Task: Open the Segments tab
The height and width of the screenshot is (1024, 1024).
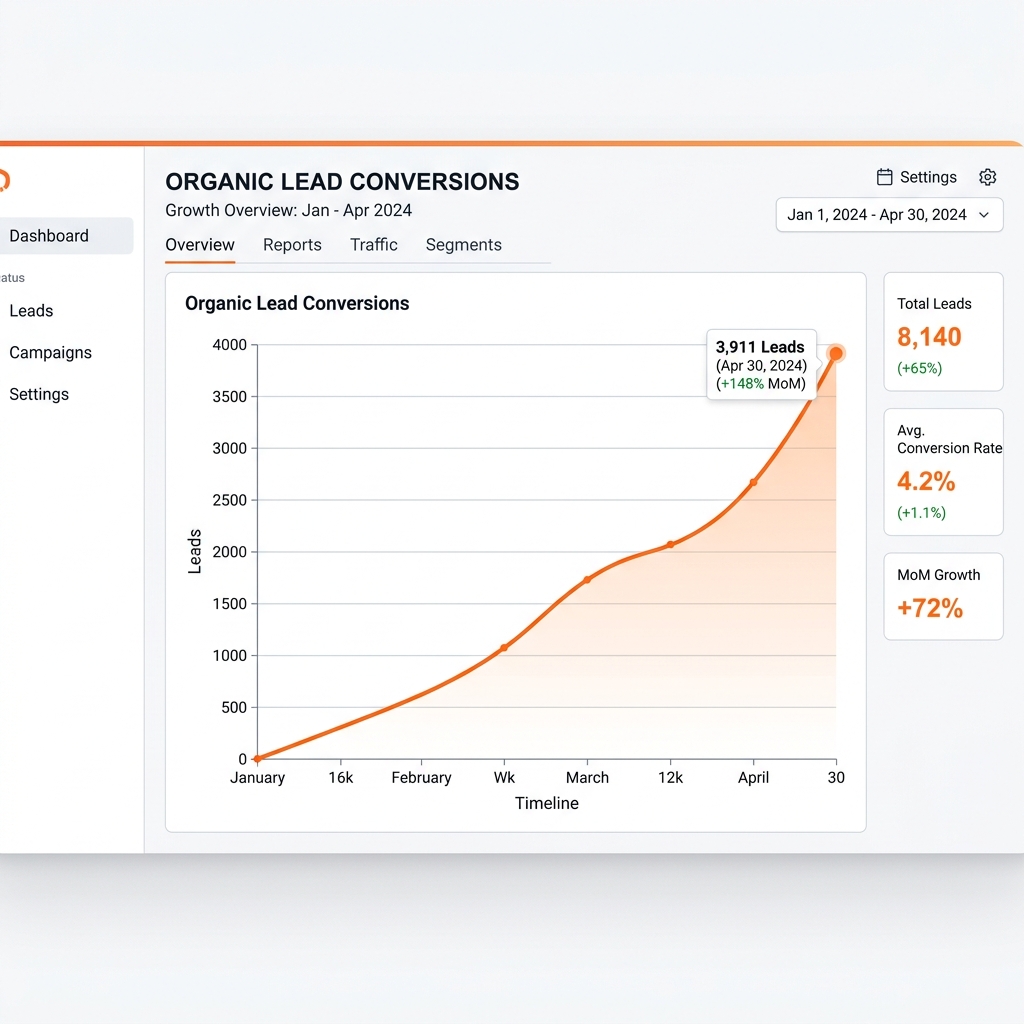Action: 464,245
